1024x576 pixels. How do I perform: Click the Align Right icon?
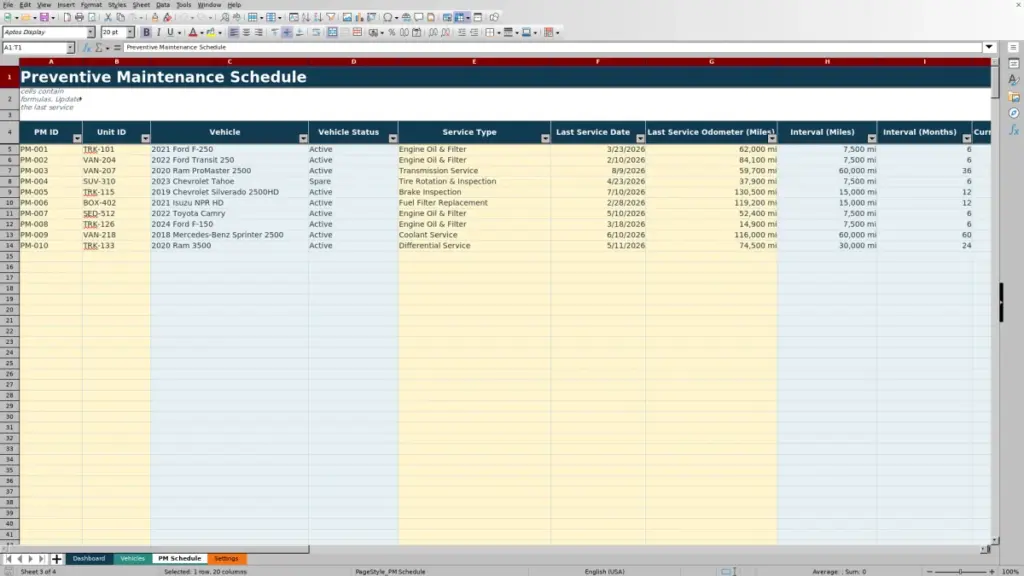click(x=259, y=33)
